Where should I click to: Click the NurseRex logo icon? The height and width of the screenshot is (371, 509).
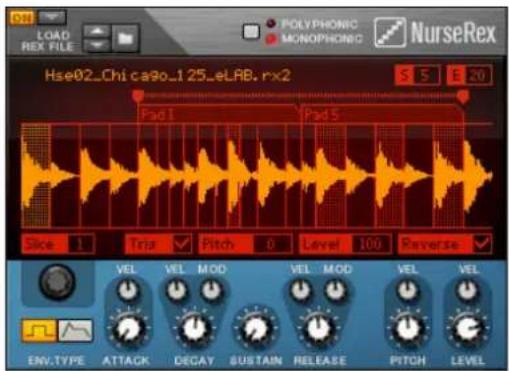tap(390, 32)
